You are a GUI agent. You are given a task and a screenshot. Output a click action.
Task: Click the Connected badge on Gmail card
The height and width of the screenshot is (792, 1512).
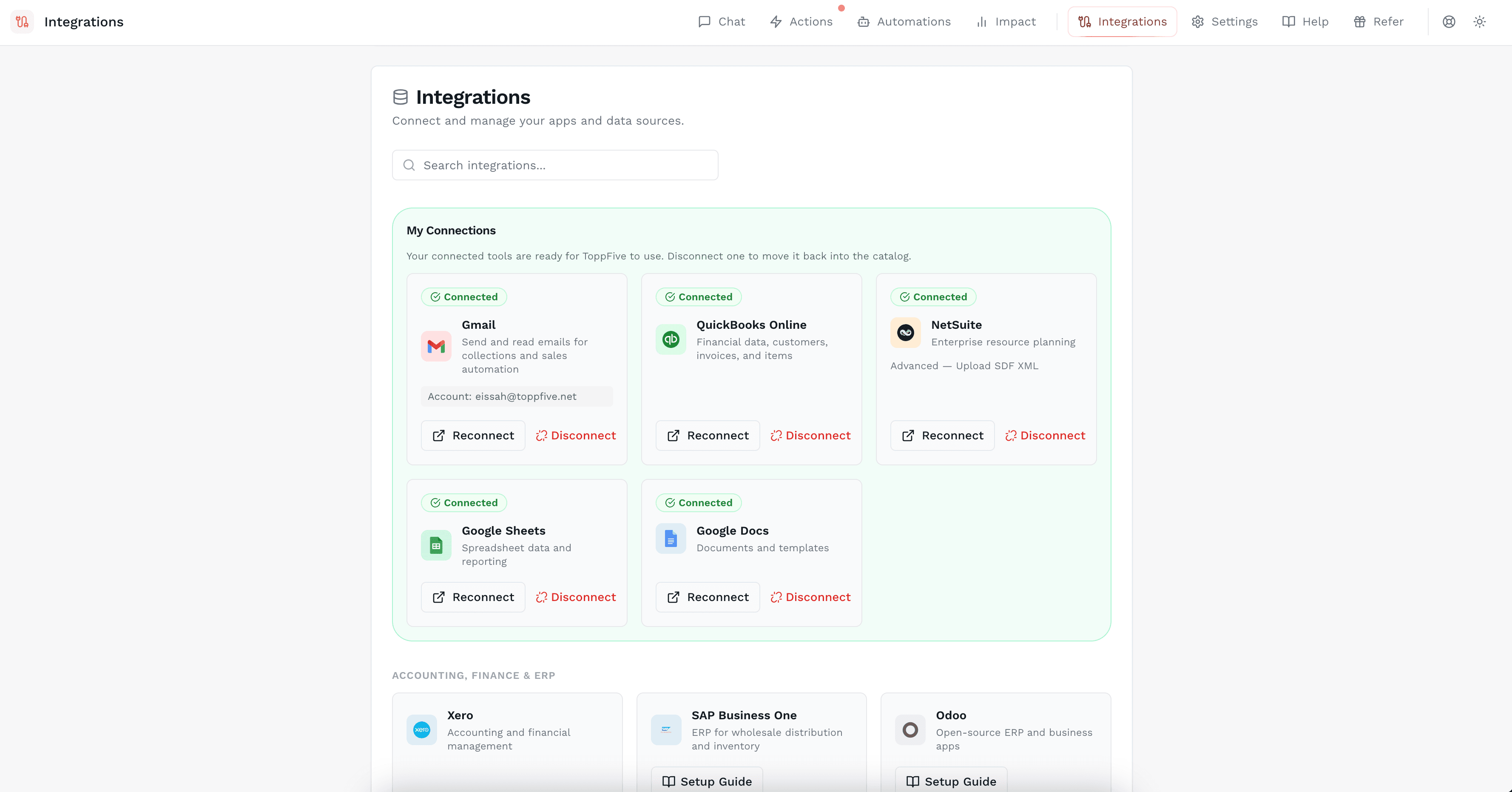click(x=464, y=297)
